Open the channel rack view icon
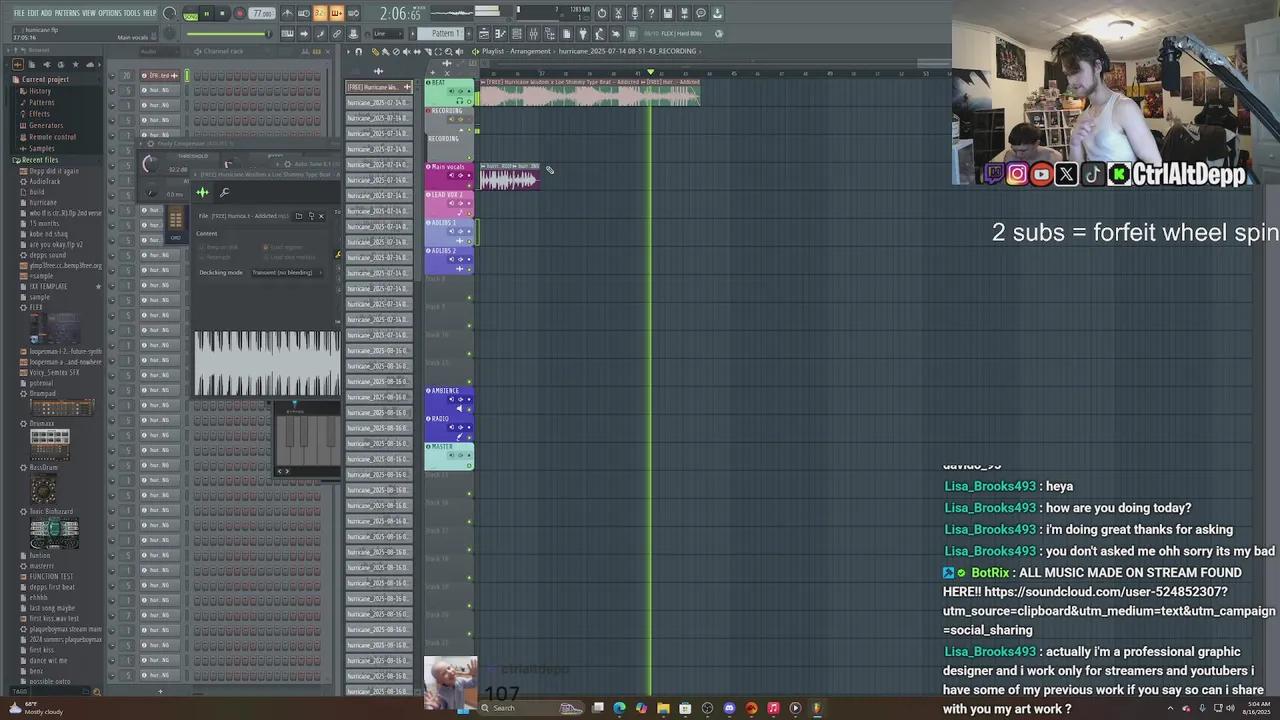The width and height of the screenshot is (1280, 720). tap(516, 33)
